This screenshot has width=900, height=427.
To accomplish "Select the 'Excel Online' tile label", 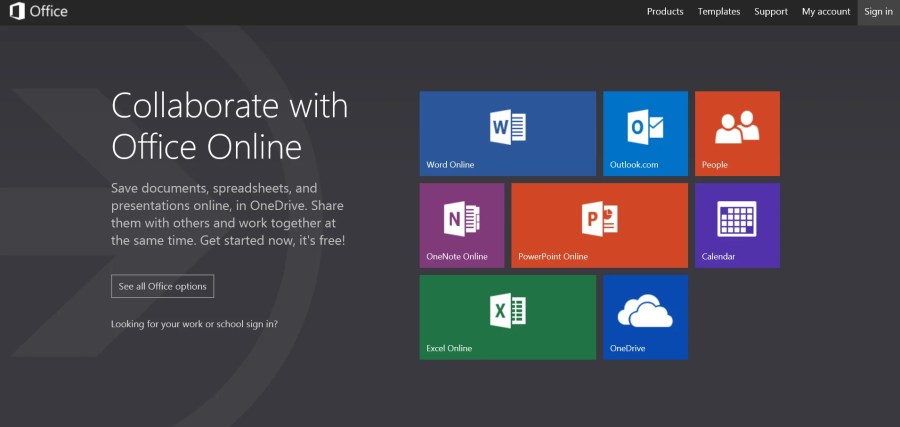I will tap(449, 348).
